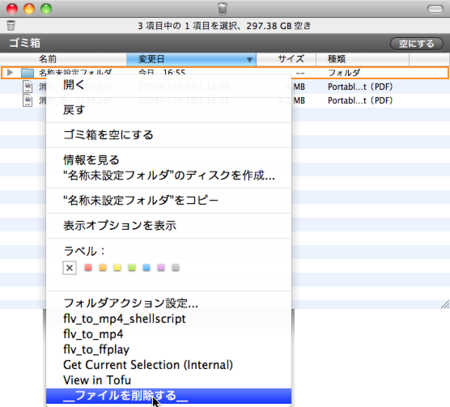Click the 空にする button
450x407 pixels.
pyautogui.click(x=417, y=44)
